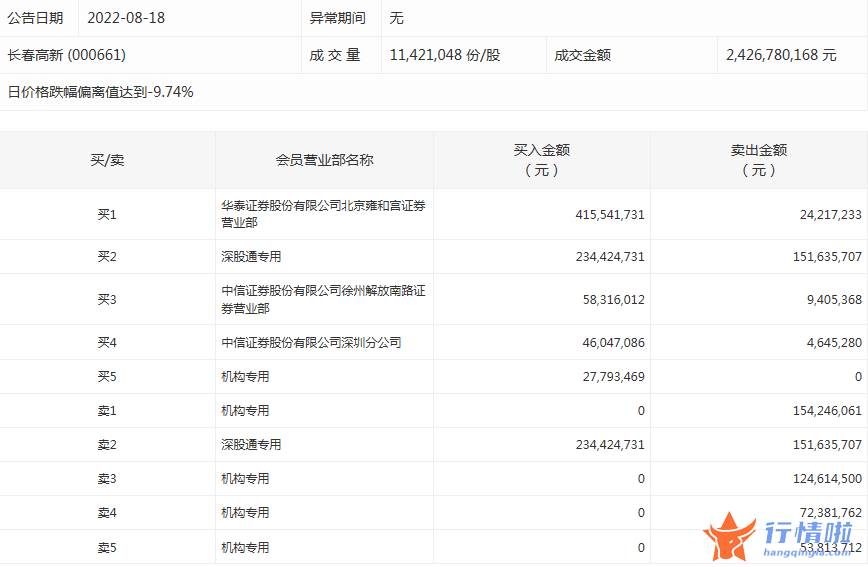Click sell amount 72,381,762

(x=830, y=513)
